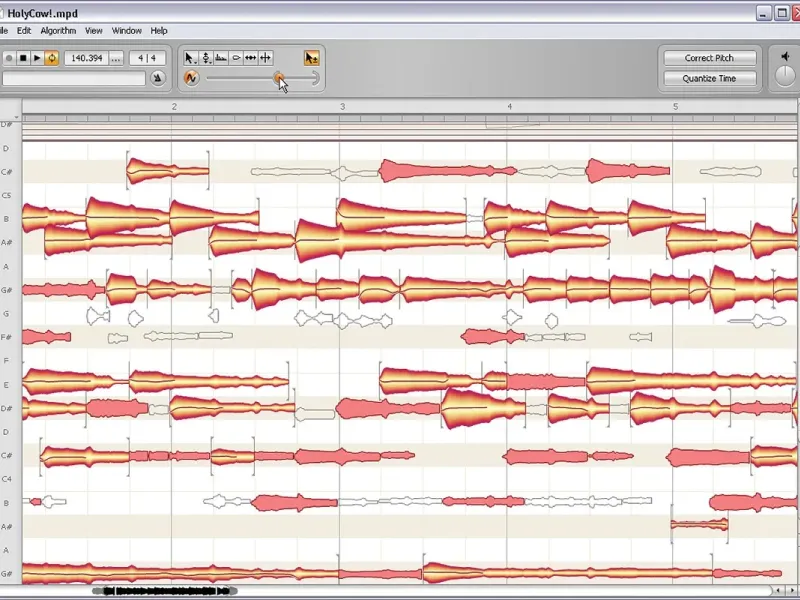Click the speaker volume icon
The width and height of the screenshot is (800, 600).
785,57
